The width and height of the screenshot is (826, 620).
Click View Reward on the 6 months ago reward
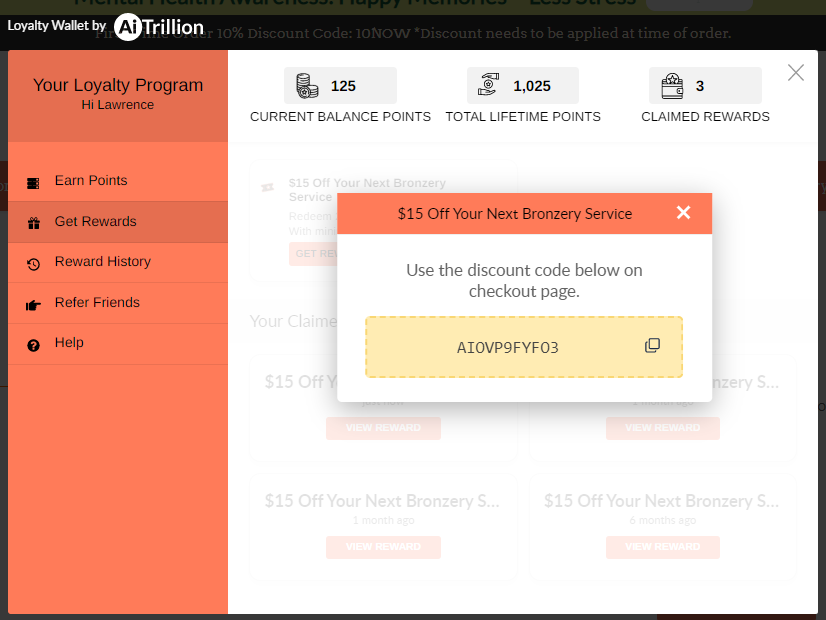click(x=662, y=547)
